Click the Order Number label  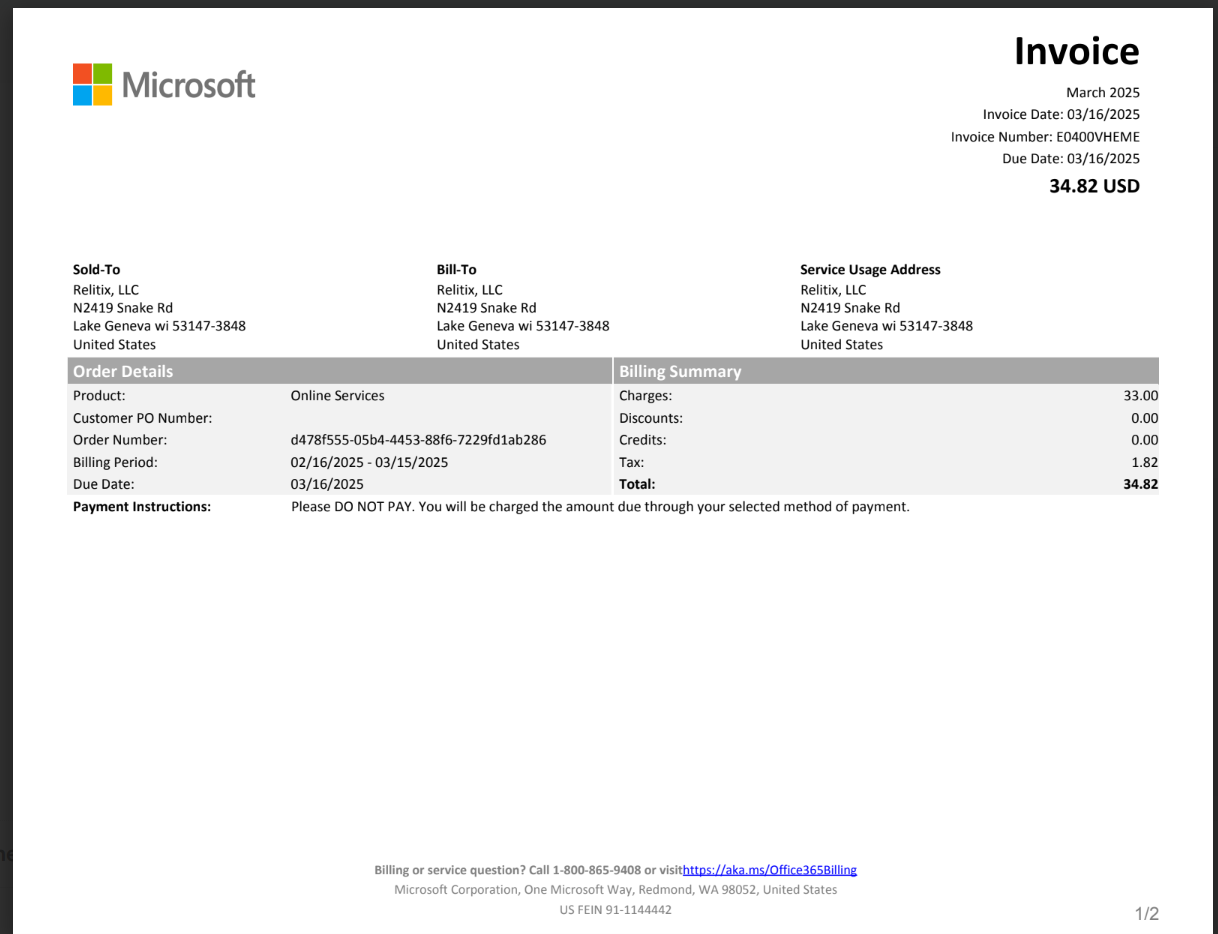(120, 440)
